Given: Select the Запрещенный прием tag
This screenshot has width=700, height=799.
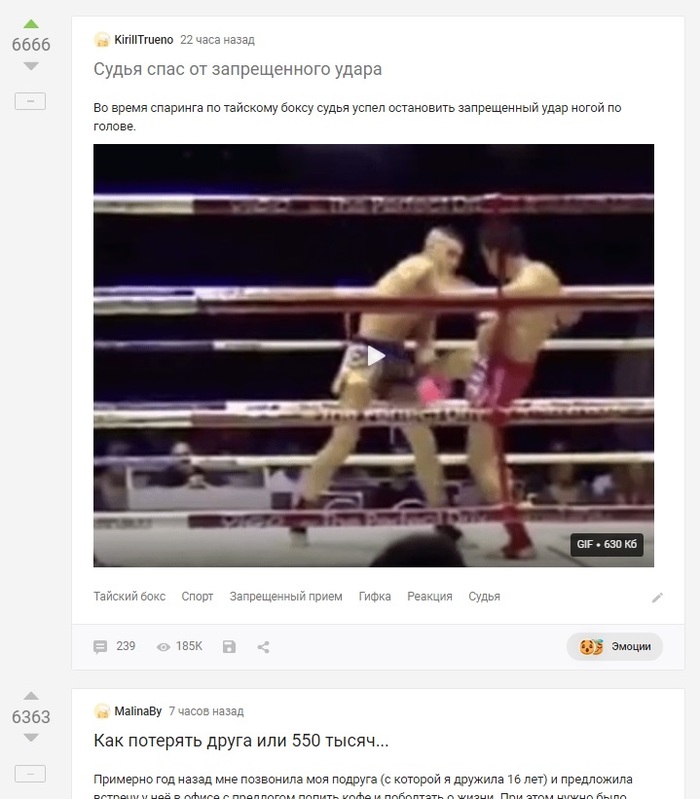Looking at the screenshot, I should [286, 596].
